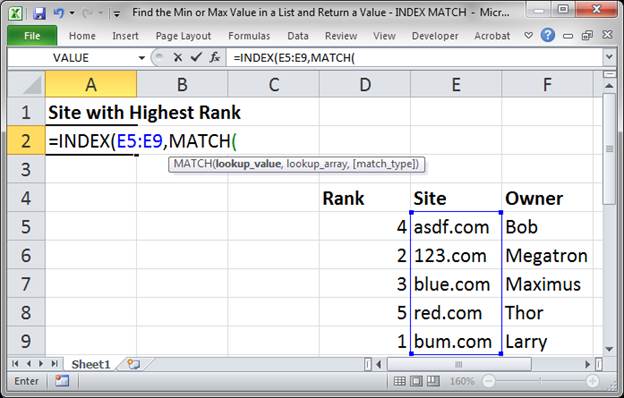Minimize the workbook window in ribbon bar
Image resolution: width=624 pixels, height=398 pixels.
tap(568, 36)
